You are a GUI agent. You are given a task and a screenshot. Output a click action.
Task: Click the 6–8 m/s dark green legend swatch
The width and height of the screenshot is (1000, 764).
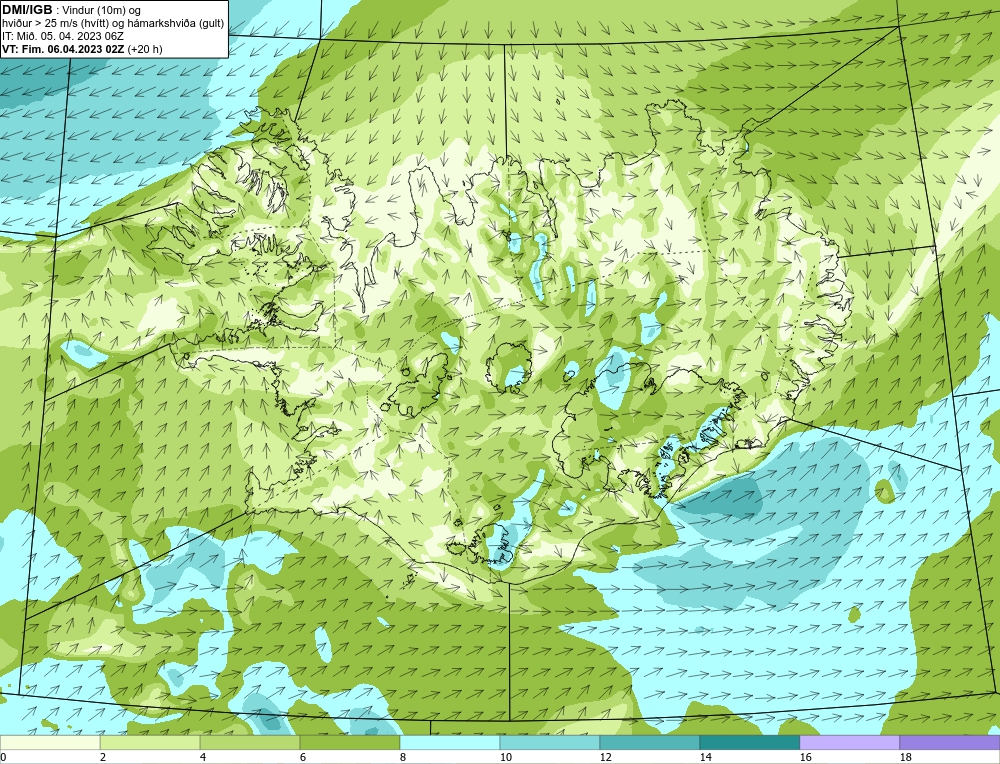click(x=349, y=742)
